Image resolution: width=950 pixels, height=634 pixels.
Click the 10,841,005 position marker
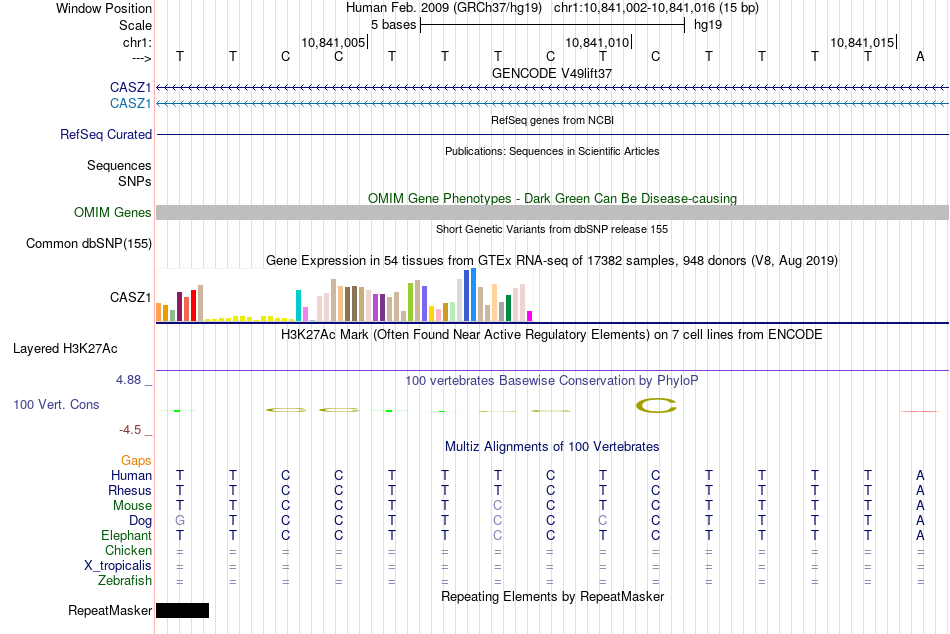pos(333,42)
